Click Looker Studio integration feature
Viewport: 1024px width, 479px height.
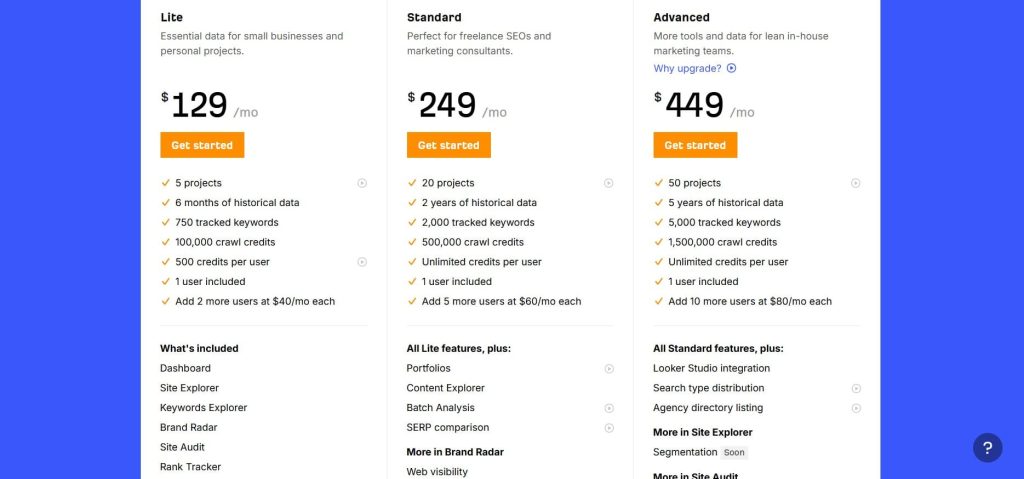coord(711,368)
